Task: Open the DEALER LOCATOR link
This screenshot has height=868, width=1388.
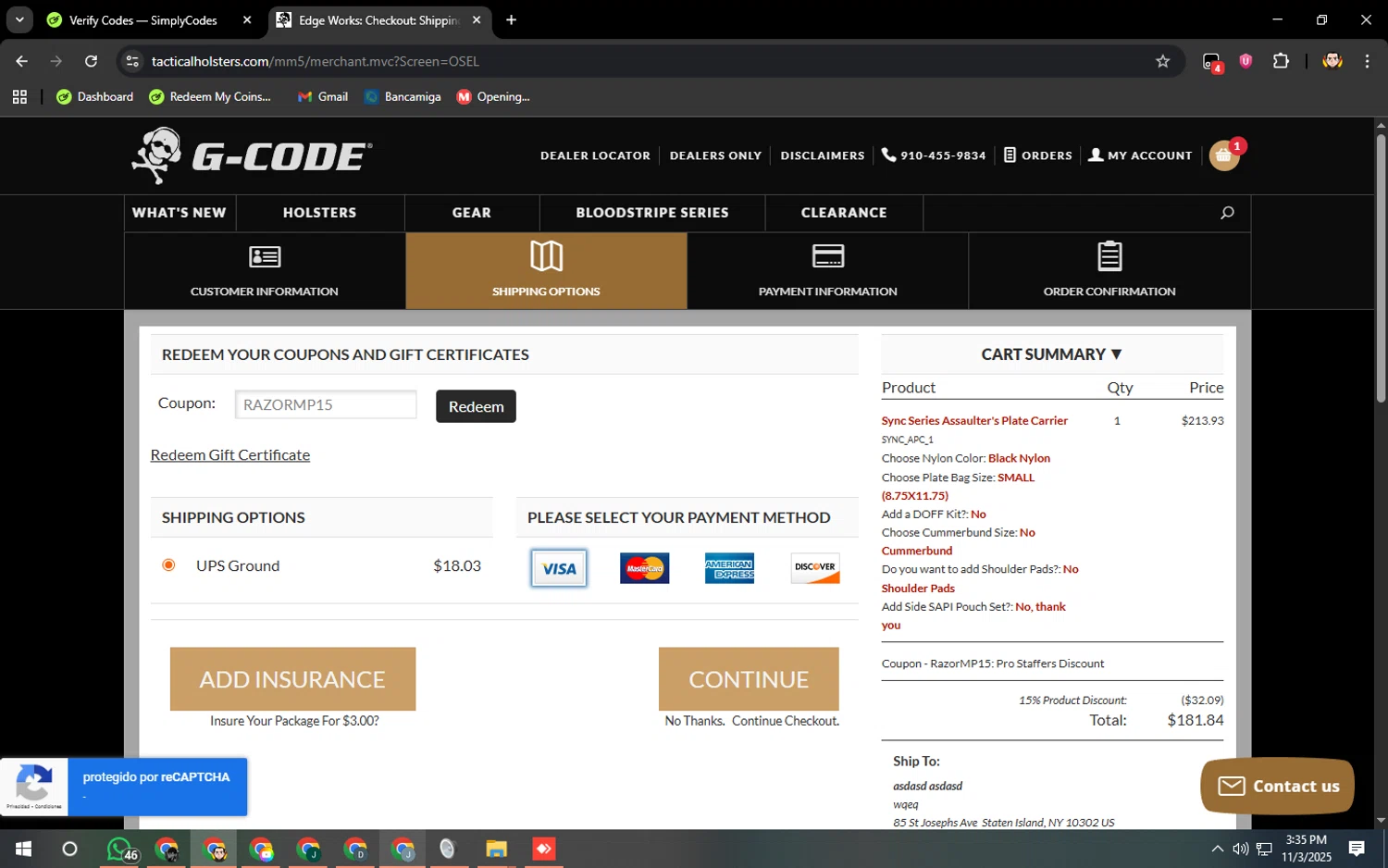Action: (x=595, y=155)
